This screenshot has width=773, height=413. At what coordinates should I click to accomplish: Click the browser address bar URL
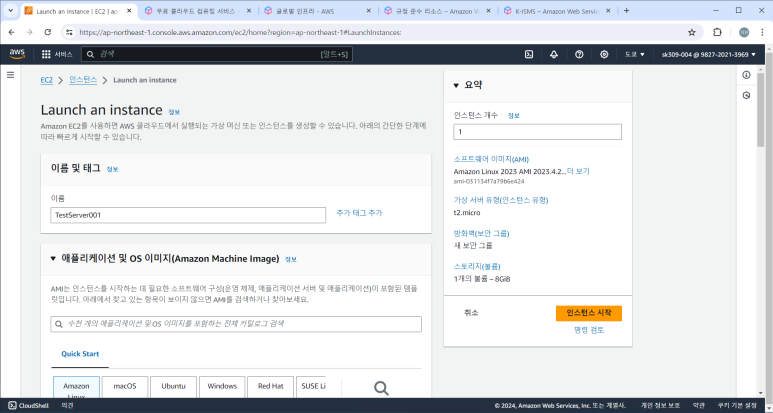tap(240, 33)
